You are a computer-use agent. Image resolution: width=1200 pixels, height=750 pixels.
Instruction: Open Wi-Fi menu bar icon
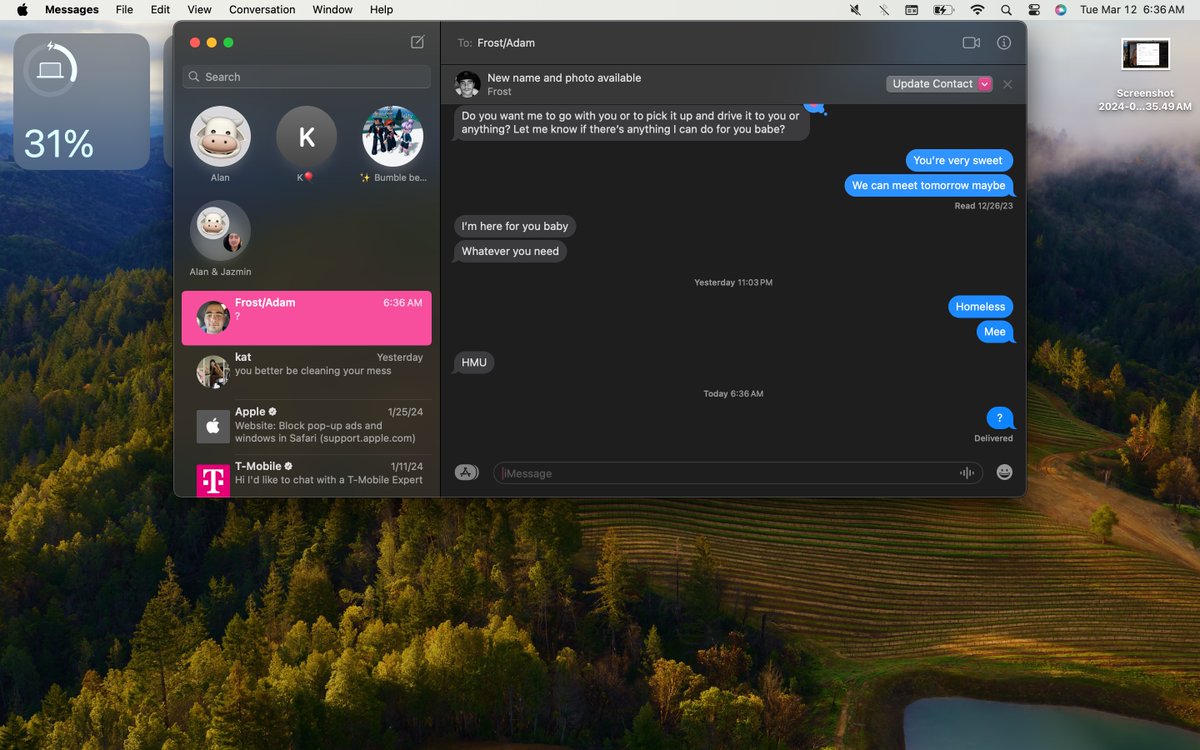[977, 10]
